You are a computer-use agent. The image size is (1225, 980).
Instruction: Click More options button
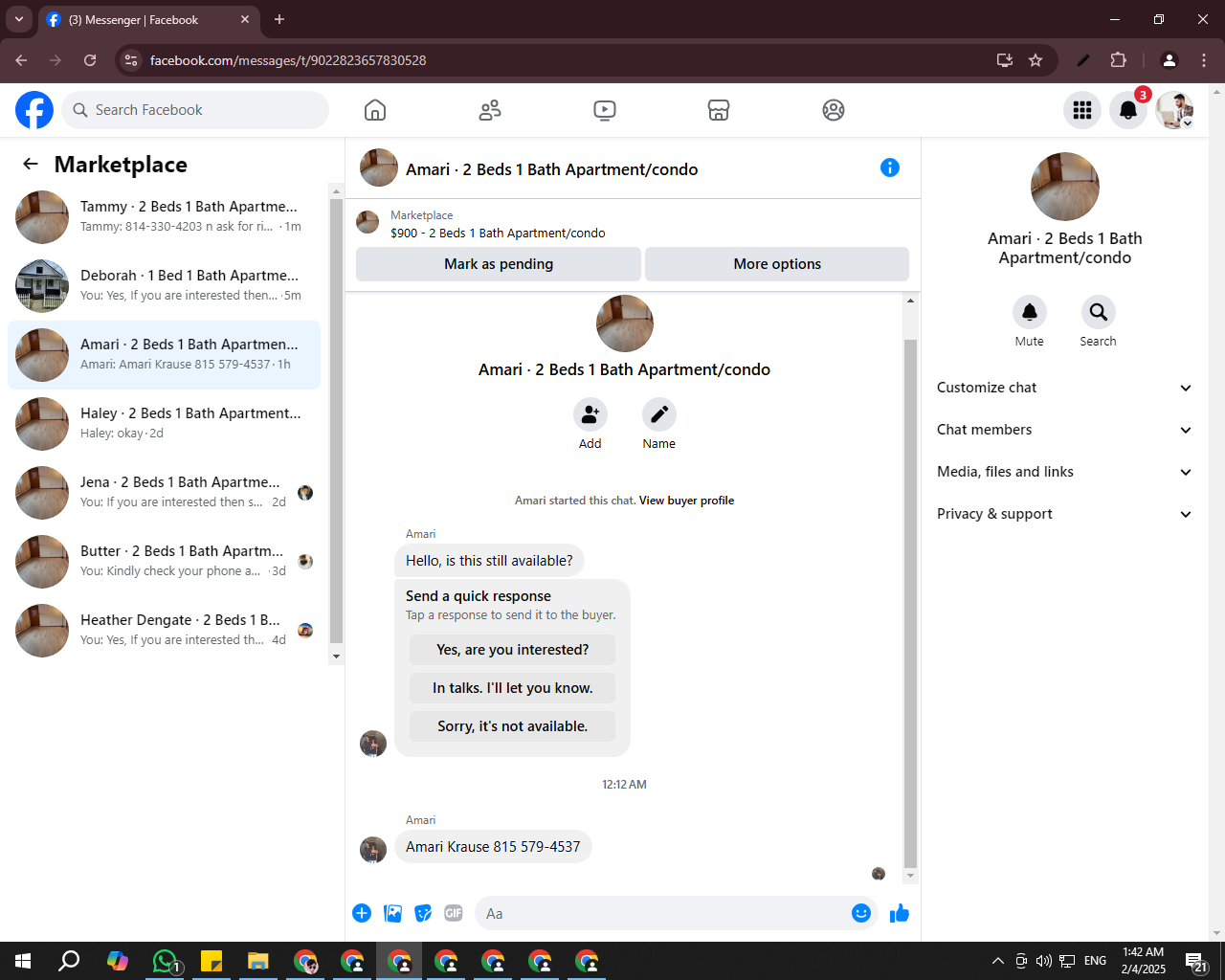(x=777, y=264)
